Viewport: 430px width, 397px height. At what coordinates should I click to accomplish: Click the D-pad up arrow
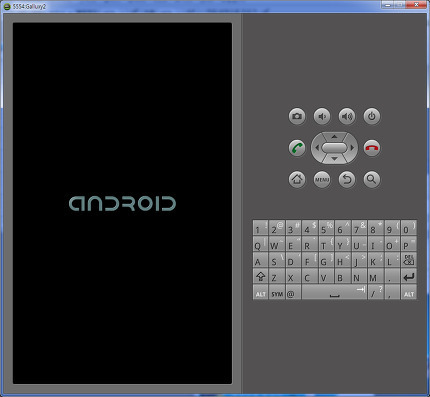[x=334, y=137]
